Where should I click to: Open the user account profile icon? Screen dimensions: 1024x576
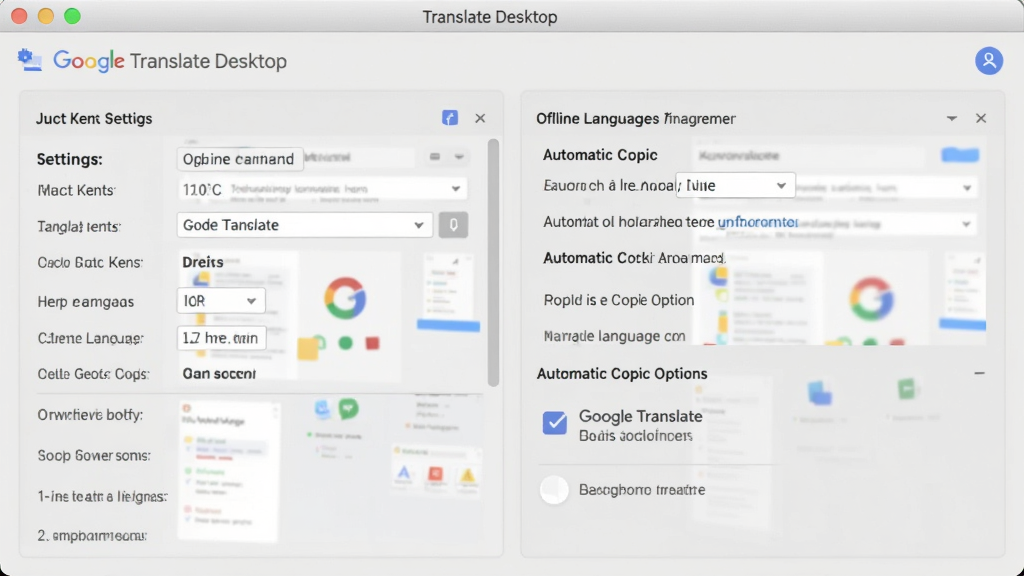point(989,61)
